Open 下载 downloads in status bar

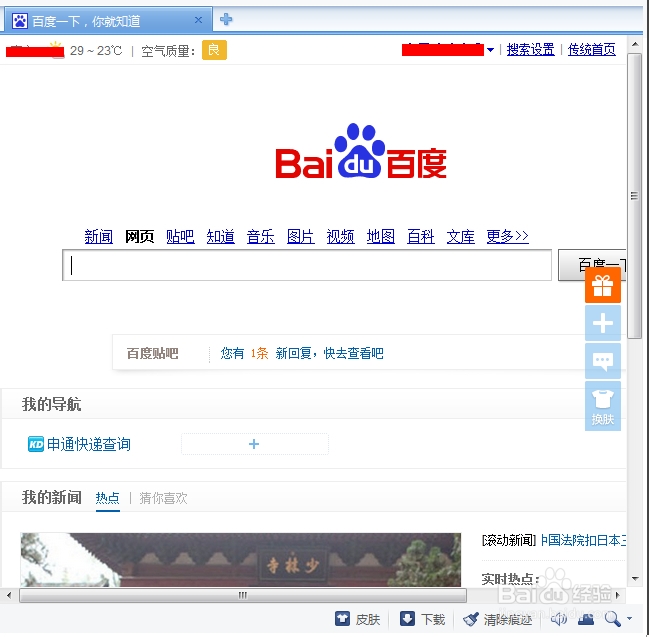[x=423, y=619]
